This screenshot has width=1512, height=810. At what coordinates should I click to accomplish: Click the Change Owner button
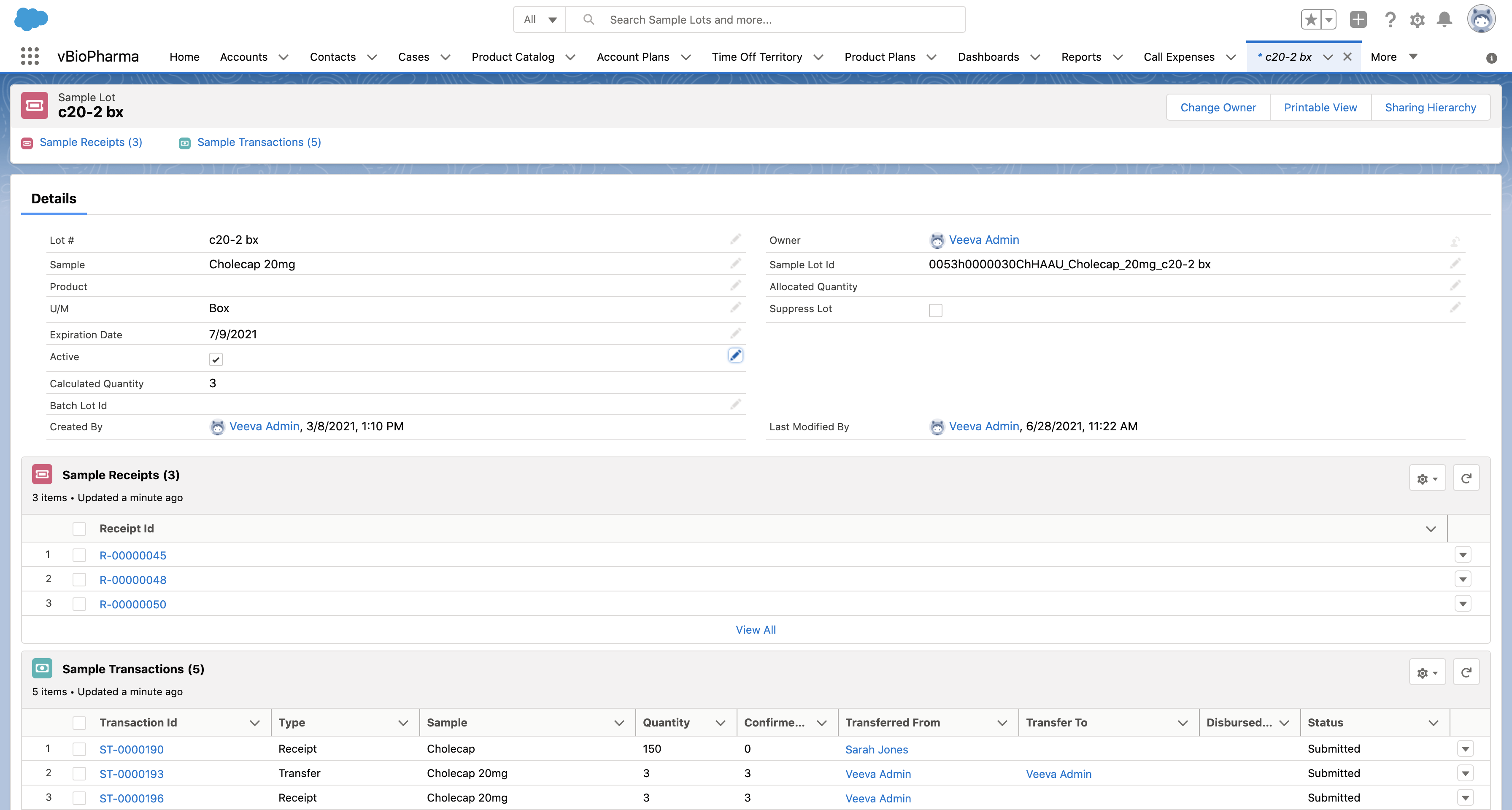(x=1218, y=108)
